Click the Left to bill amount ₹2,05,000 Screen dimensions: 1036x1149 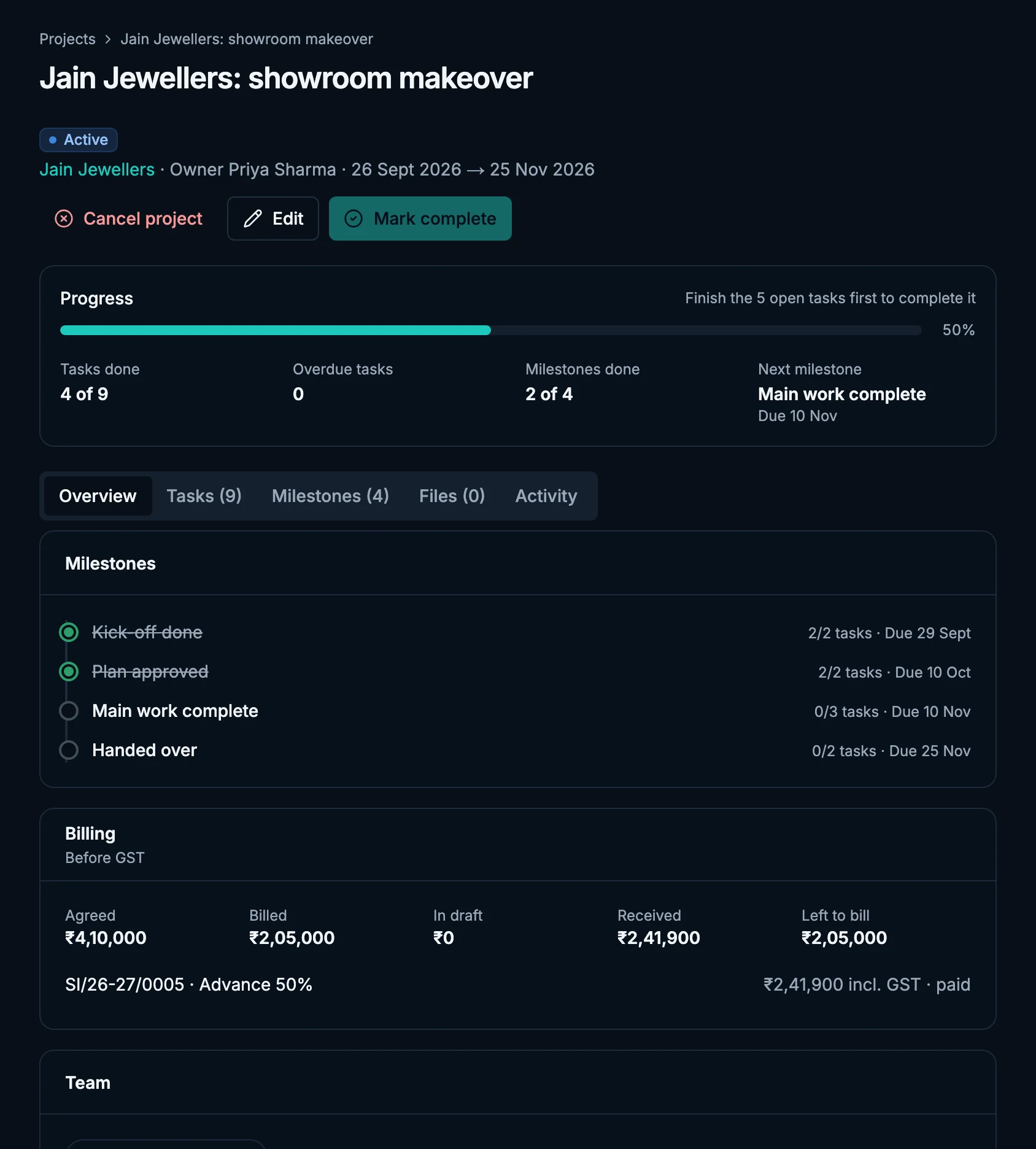coord(844,938)
